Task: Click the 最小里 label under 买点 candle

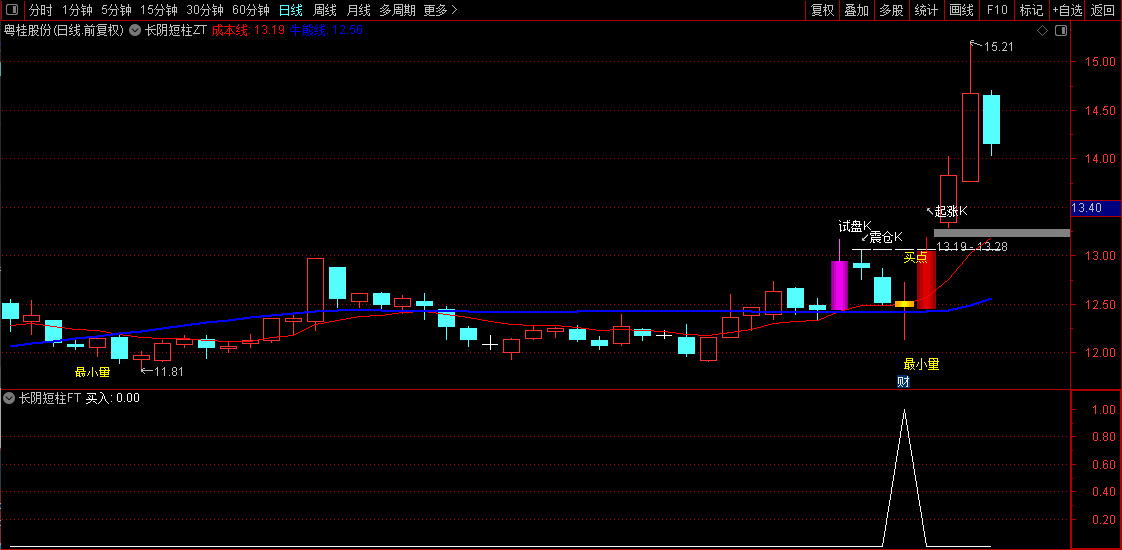Action: pyautogui.click(x=921, y=364)
